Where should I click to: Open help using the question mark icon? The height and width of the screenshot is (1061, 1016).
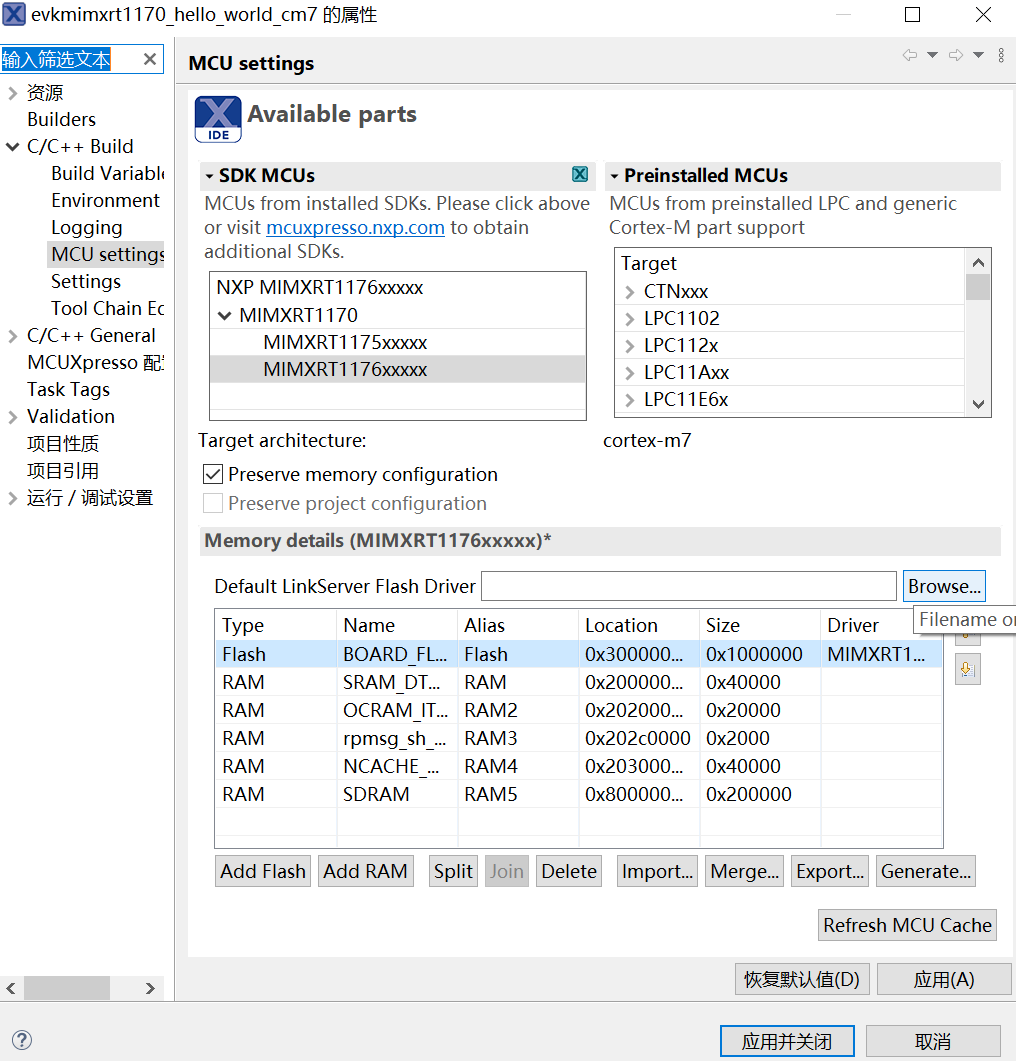point(21,1040)
